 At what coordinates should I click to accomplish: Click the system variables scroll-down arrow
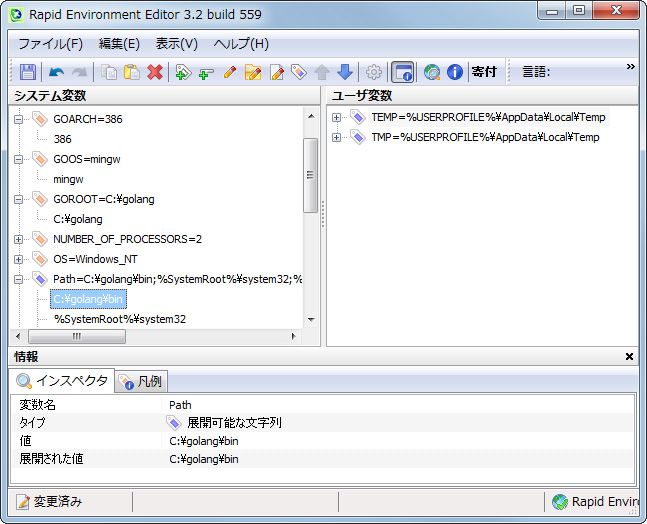point(311,320)
